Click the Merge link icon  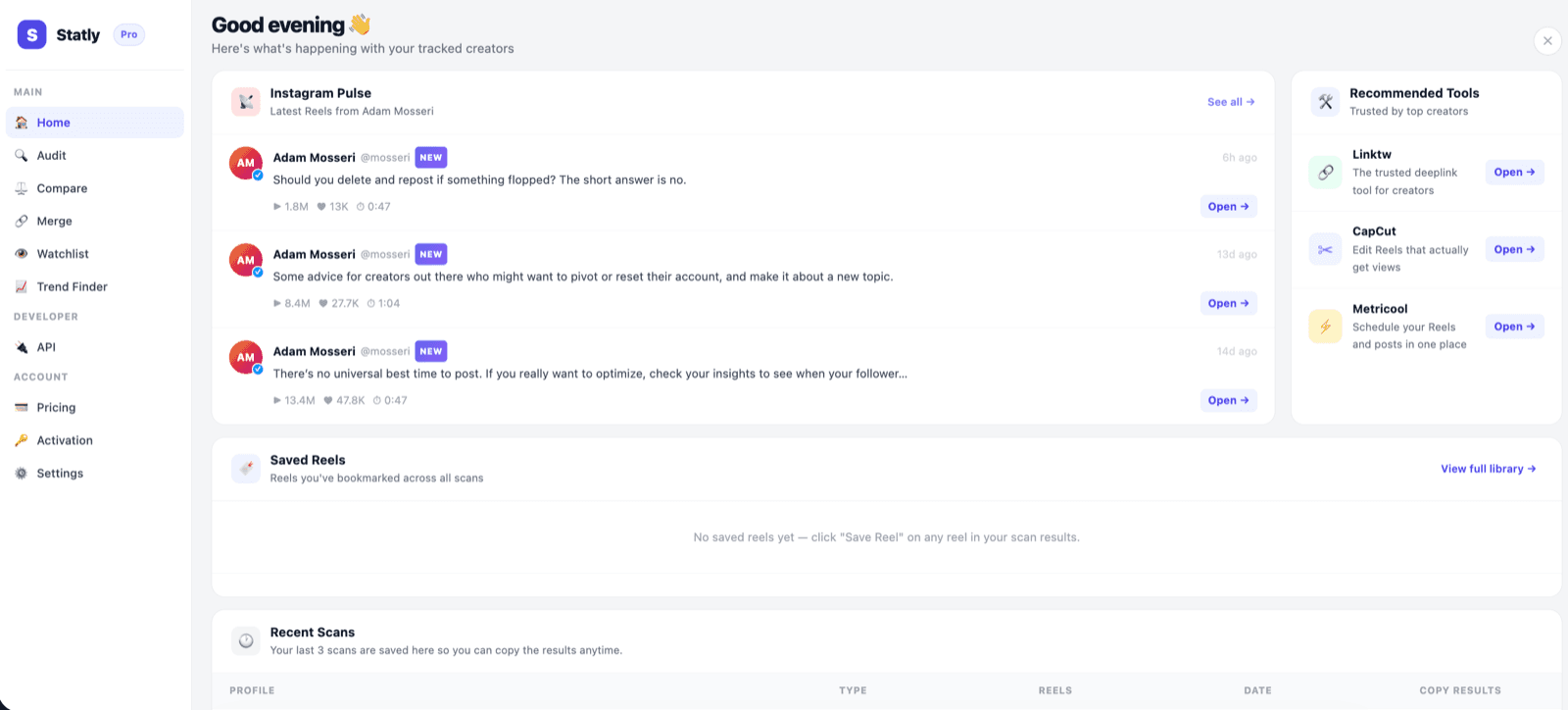(x=22, y=221)
